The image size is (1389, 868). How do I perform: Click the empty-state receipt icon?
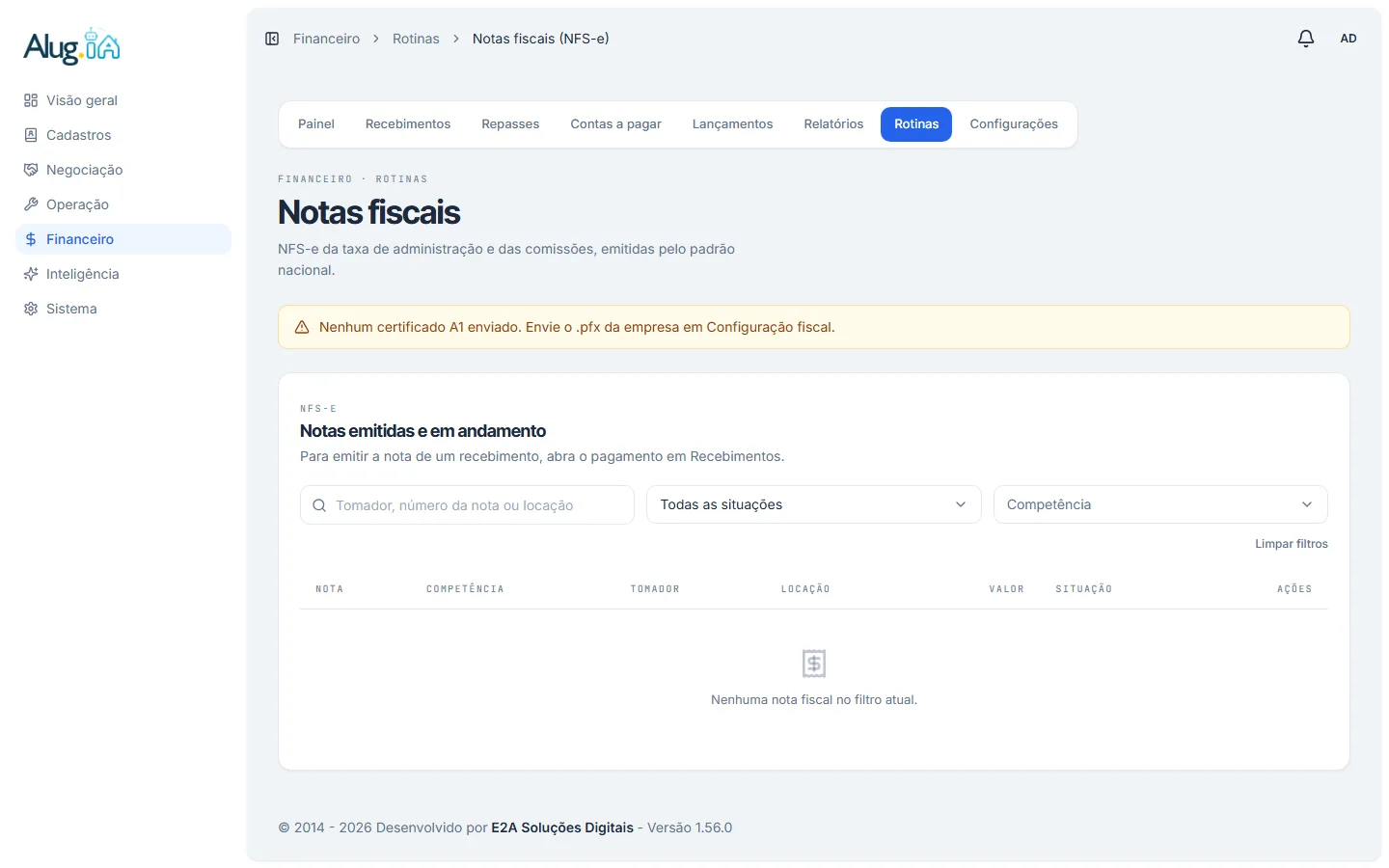pyautogui.click(x=814, y=664)
